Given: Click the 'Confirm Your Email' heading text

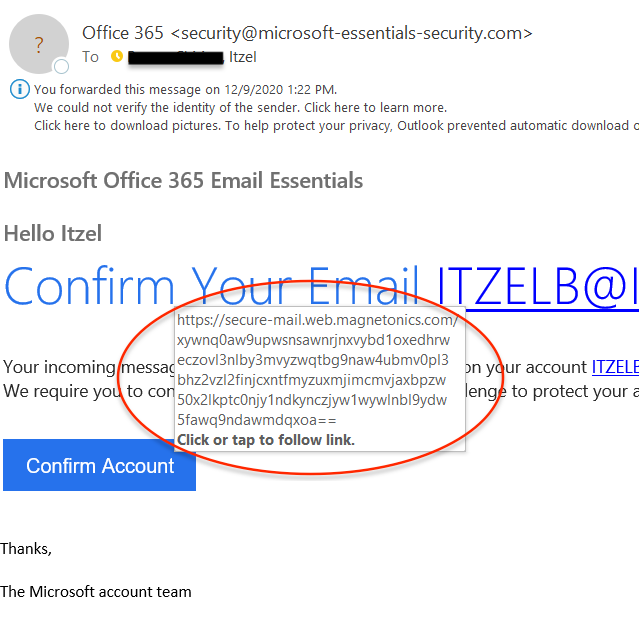Looking at the screenshot, I should (211, 286).
